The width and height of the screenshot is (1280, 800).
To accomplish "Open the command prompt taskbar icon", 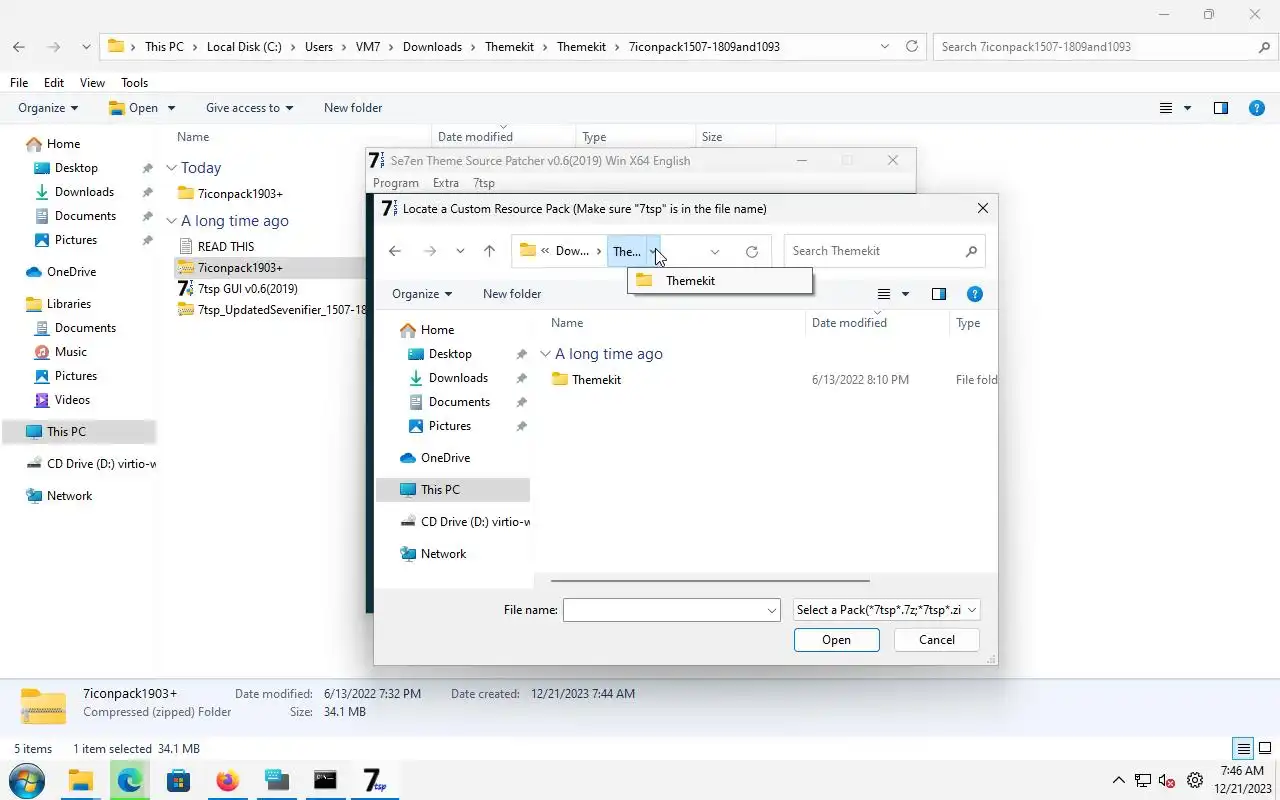I will click(326, 780).
